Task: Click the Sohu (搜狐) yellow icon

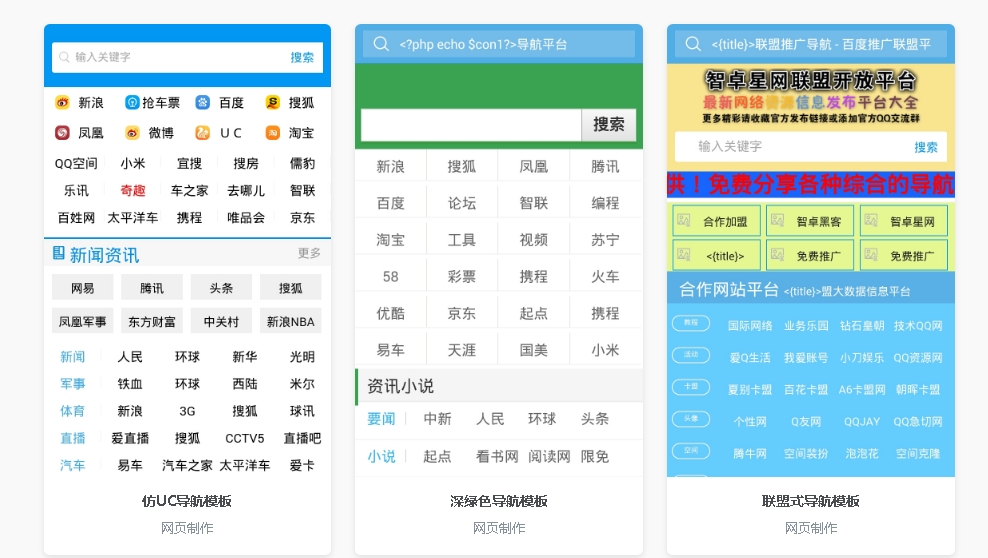Action: click(x=272, y=102)
